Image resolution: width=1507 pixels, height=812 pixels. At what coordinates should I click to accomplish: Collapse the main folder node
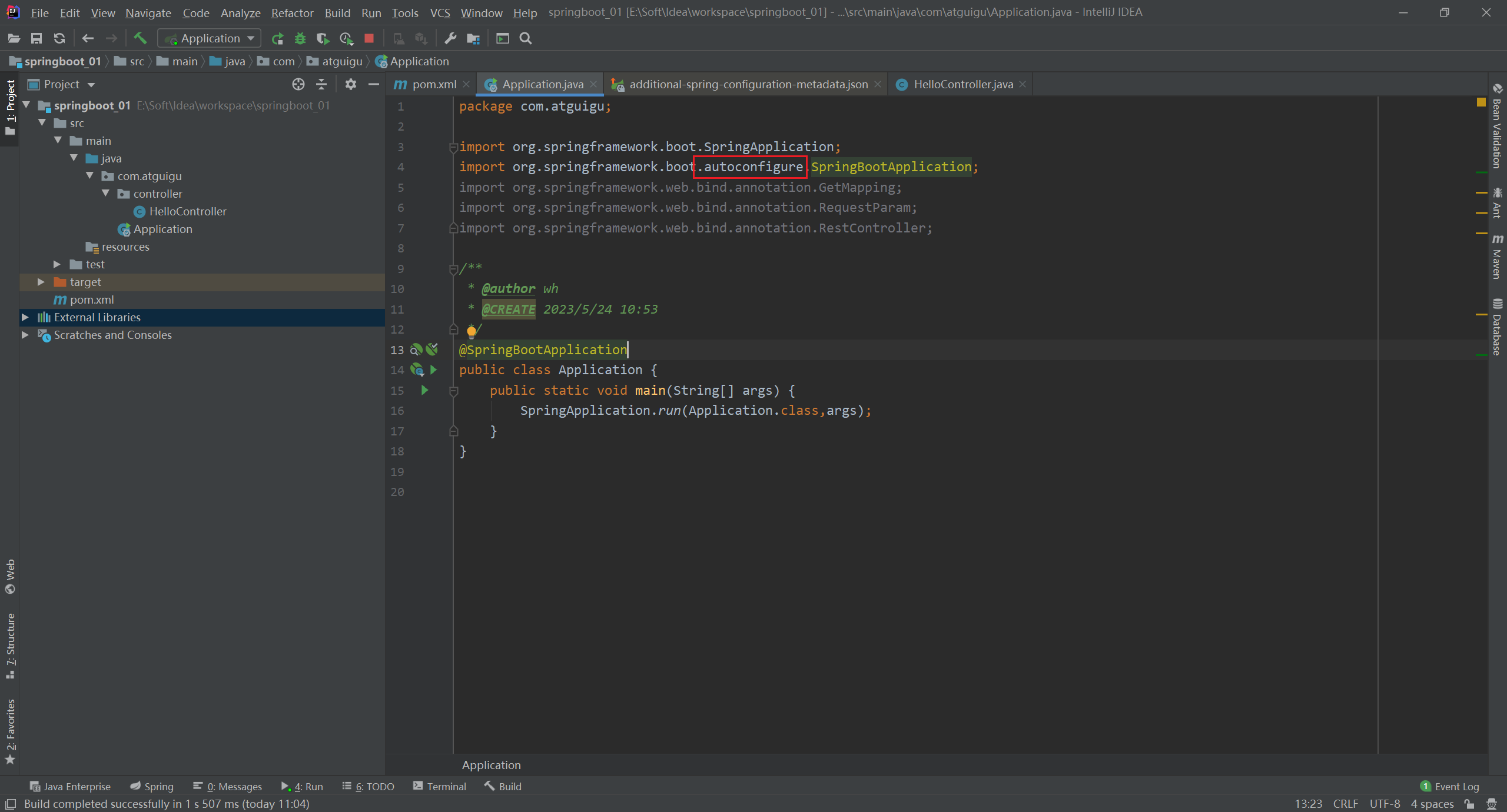tap(58, 140)
